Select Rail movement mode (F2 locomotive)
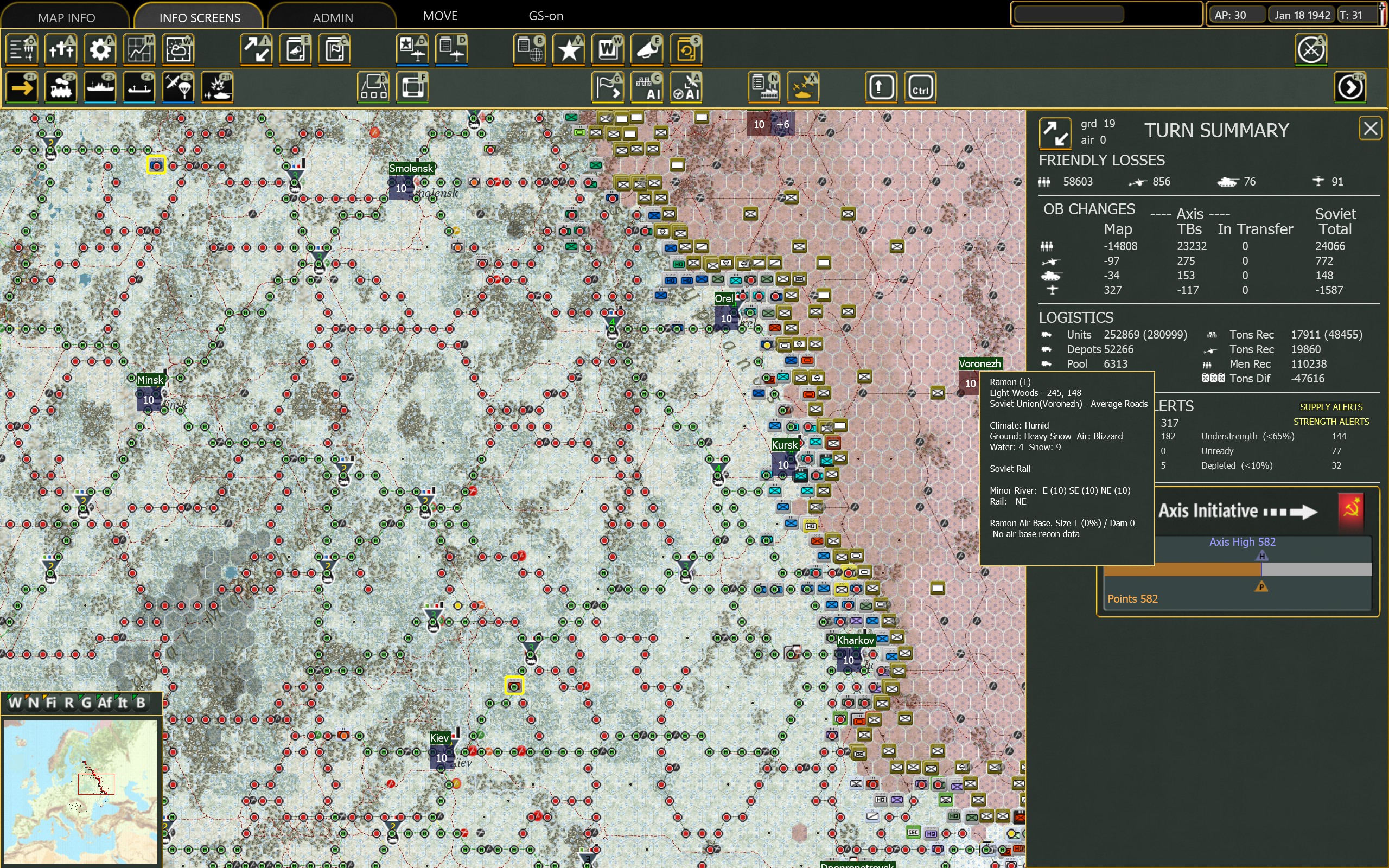The width and height of the screenshot is (1389, 868). [x=61, y=88]
